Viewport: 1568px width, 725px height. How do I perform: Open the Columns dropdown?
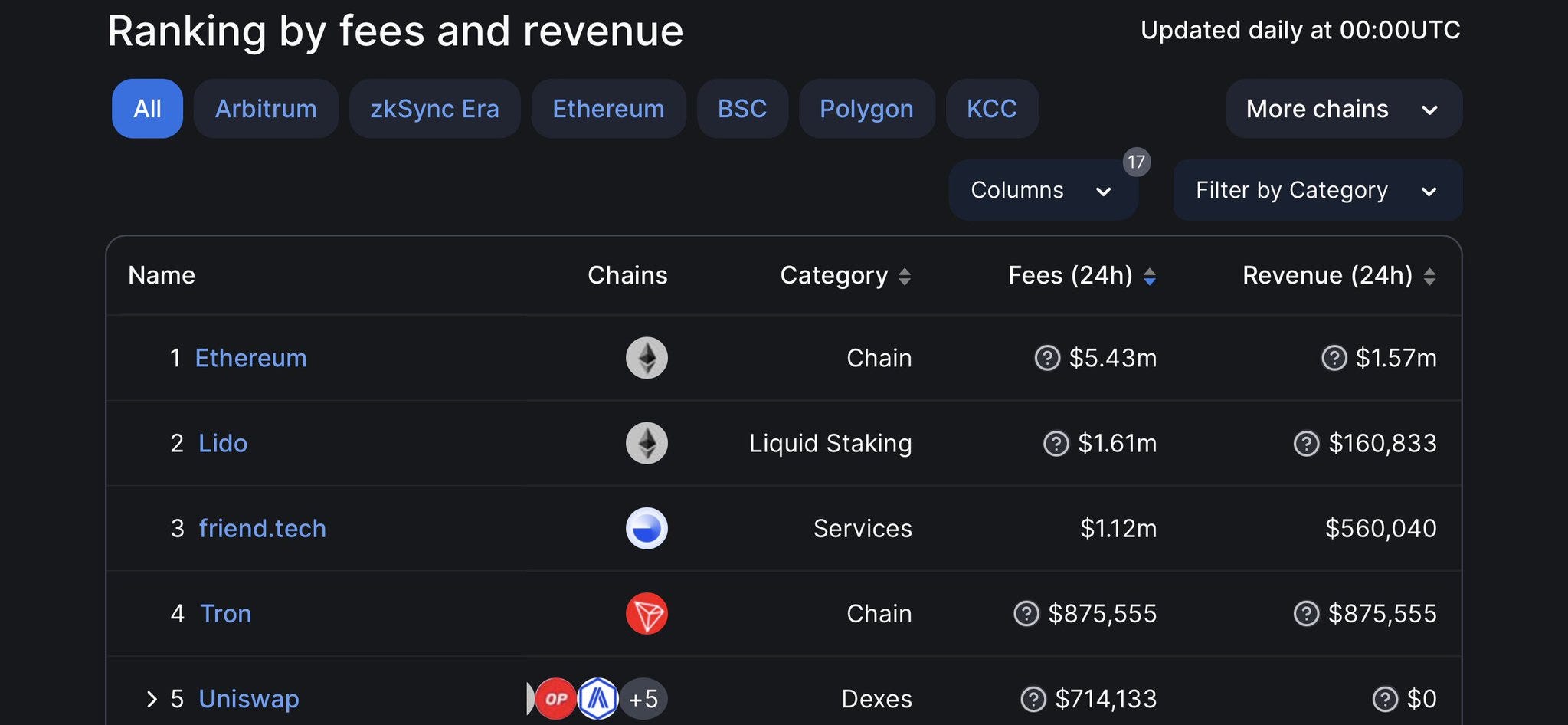point(1043,190)
